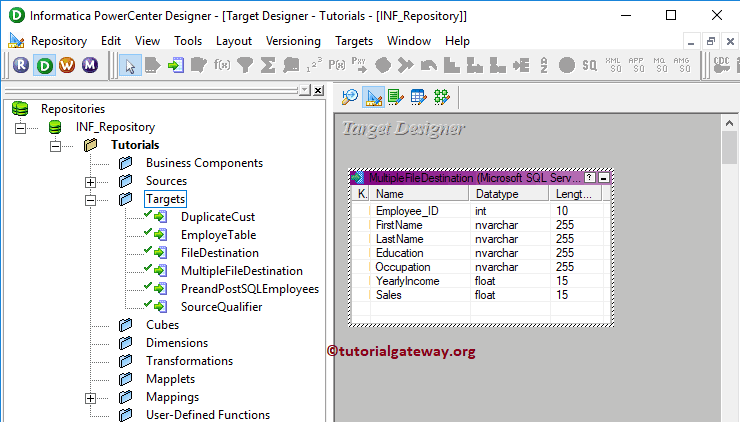The height and width of the screenshot is (422, 740).
Task: Open Repository Manager (R) tool
Action: coord(21,65)
